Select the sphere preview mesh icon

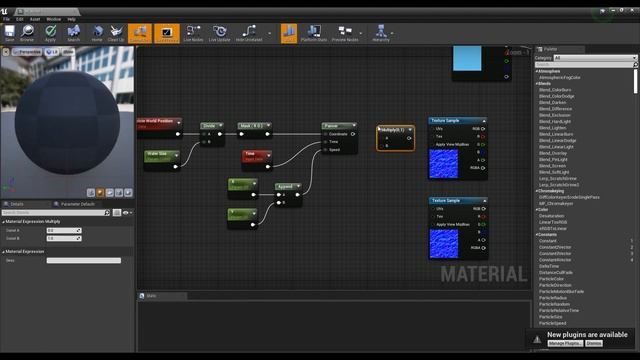tap(100, 193)
